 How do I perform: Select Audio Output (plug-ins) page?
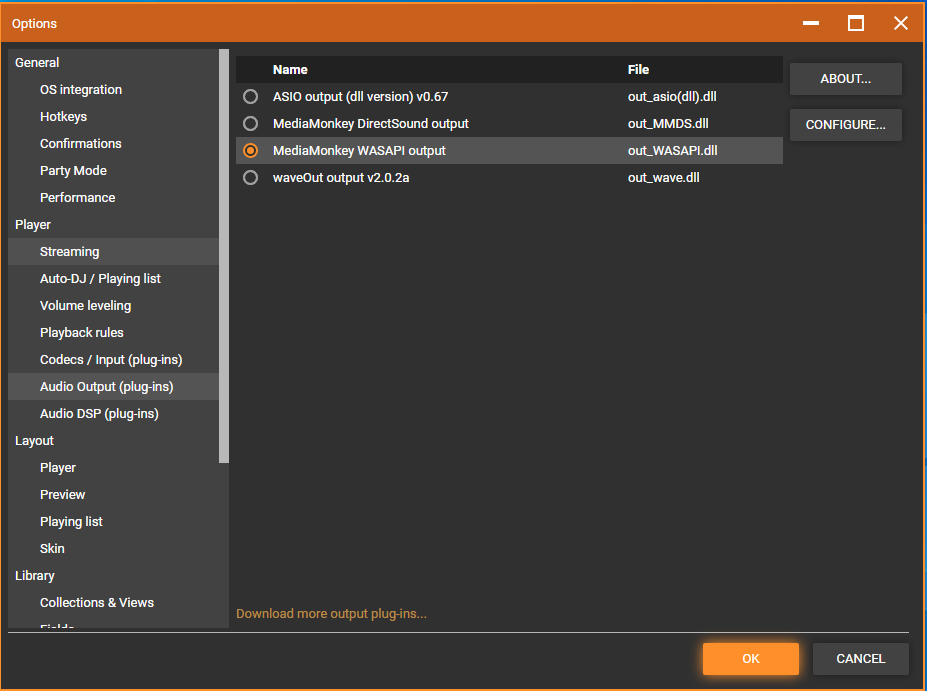[x=114, y=387]
